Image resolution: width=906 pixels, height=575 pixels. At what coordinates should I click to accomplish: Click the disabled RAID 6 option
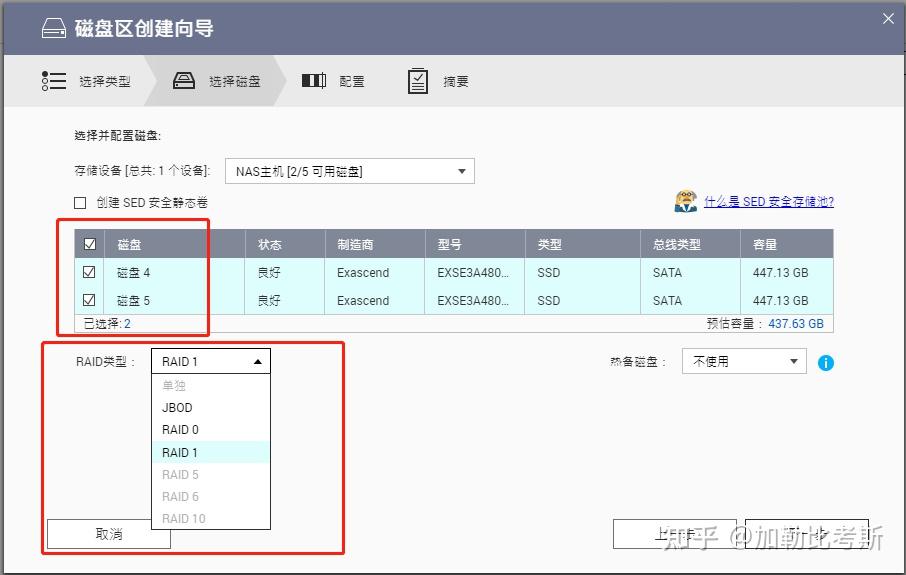[211, 496]
